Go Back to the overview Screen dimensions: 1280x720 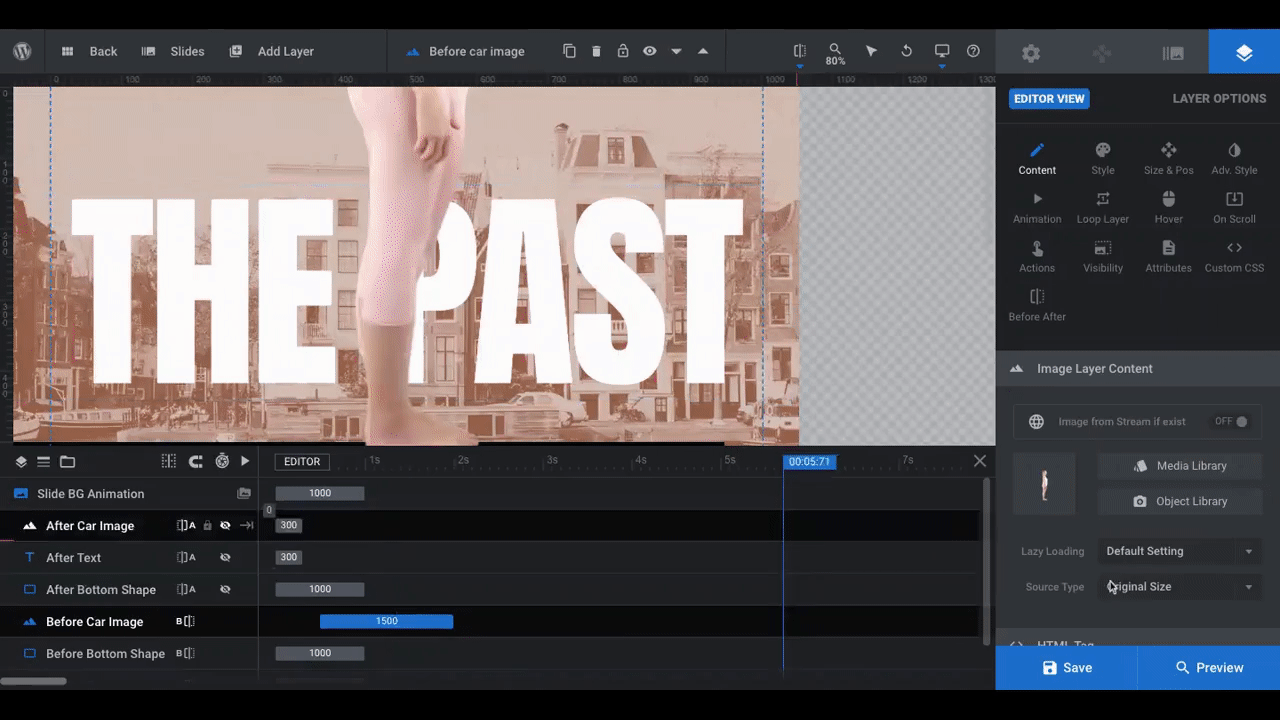point(90,51)
